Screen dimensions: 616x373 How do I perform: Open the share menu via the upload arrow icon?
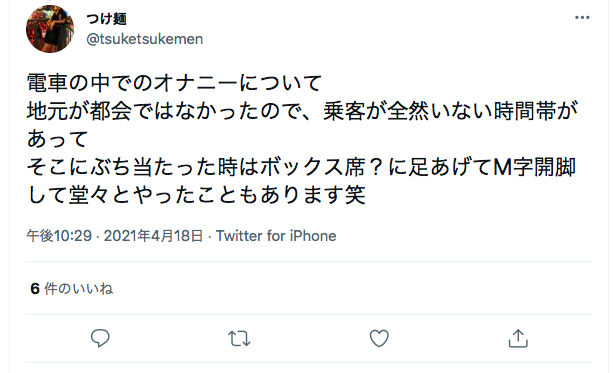point(518,338)
